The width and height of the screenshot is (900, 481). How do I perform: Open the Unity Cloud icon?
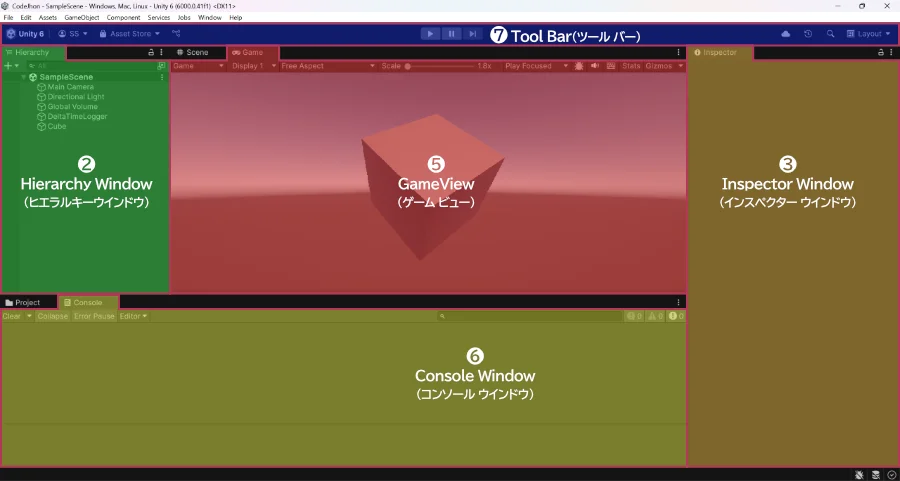(x=786, y=34)
